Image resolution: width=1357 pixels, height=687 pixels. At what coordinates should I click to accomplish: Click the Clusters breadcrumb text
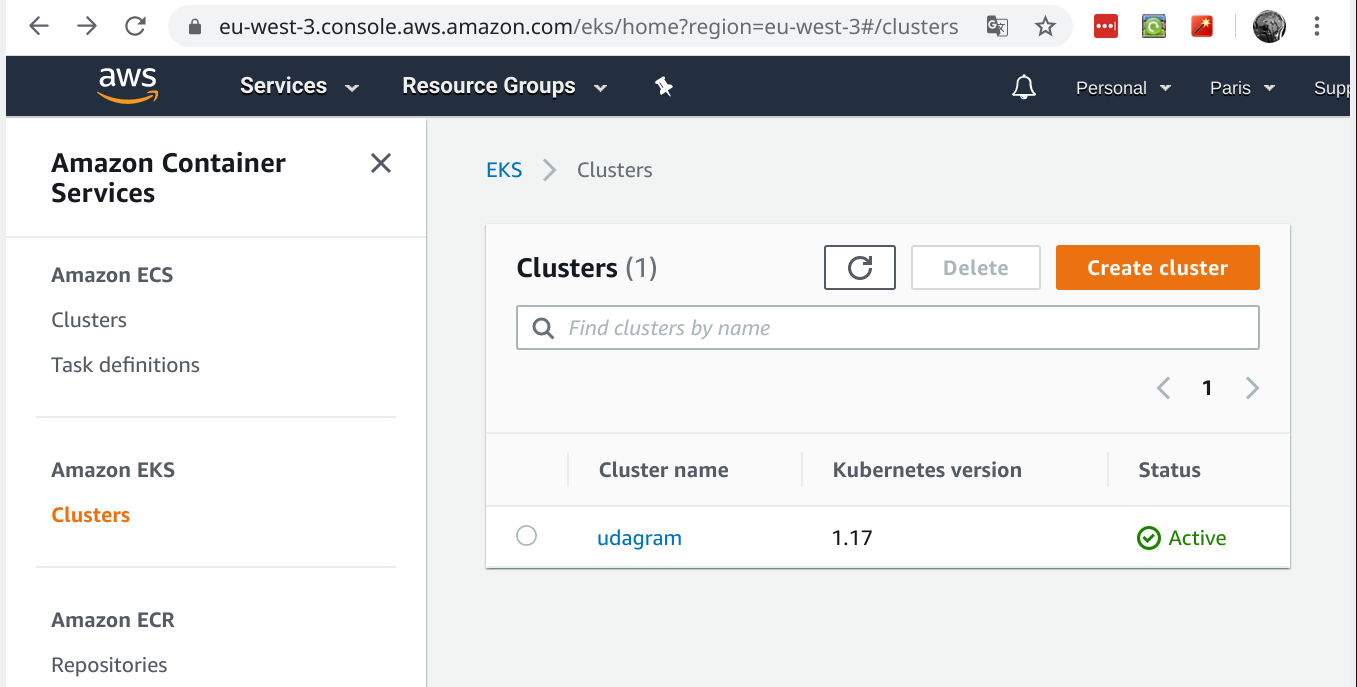[614, 170]
